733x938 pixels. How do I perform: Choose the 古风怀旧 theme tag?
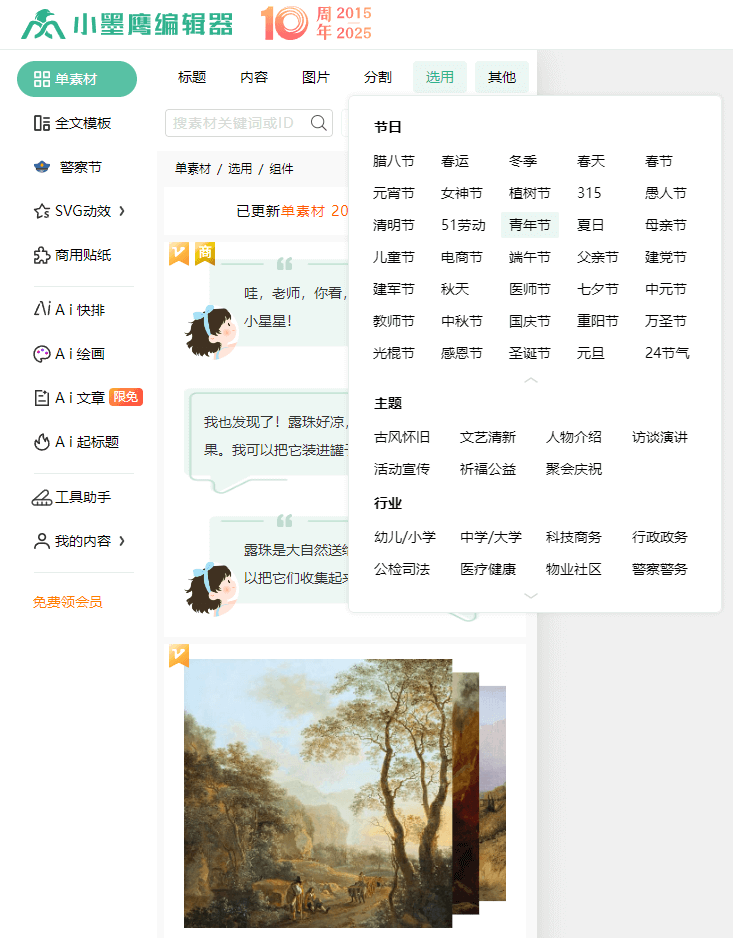(x=402, y=437)
